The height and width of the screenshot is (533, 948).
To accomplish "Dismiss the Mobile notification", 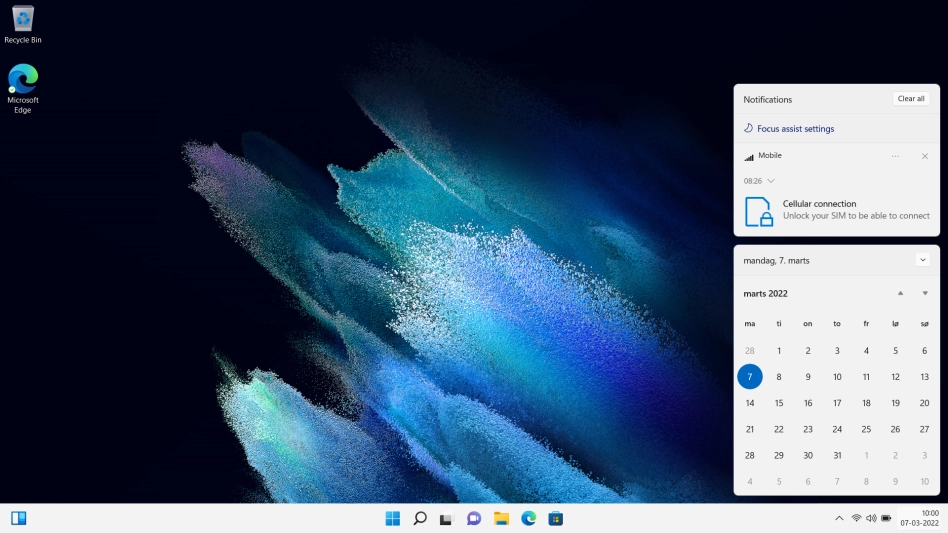I will click(x=924, y=156).
